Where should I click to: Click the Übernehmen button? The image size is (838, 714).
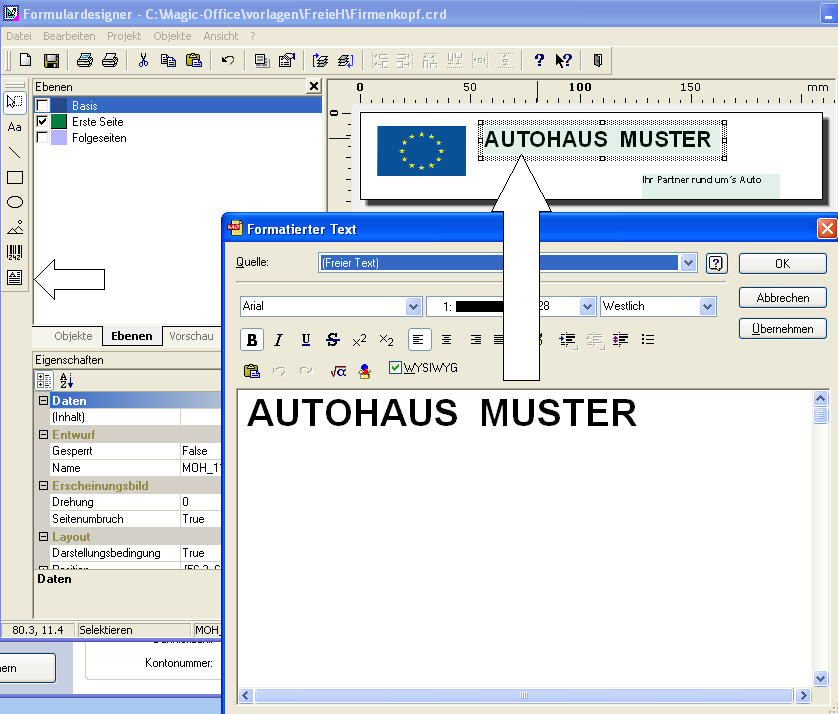(782, 329)
